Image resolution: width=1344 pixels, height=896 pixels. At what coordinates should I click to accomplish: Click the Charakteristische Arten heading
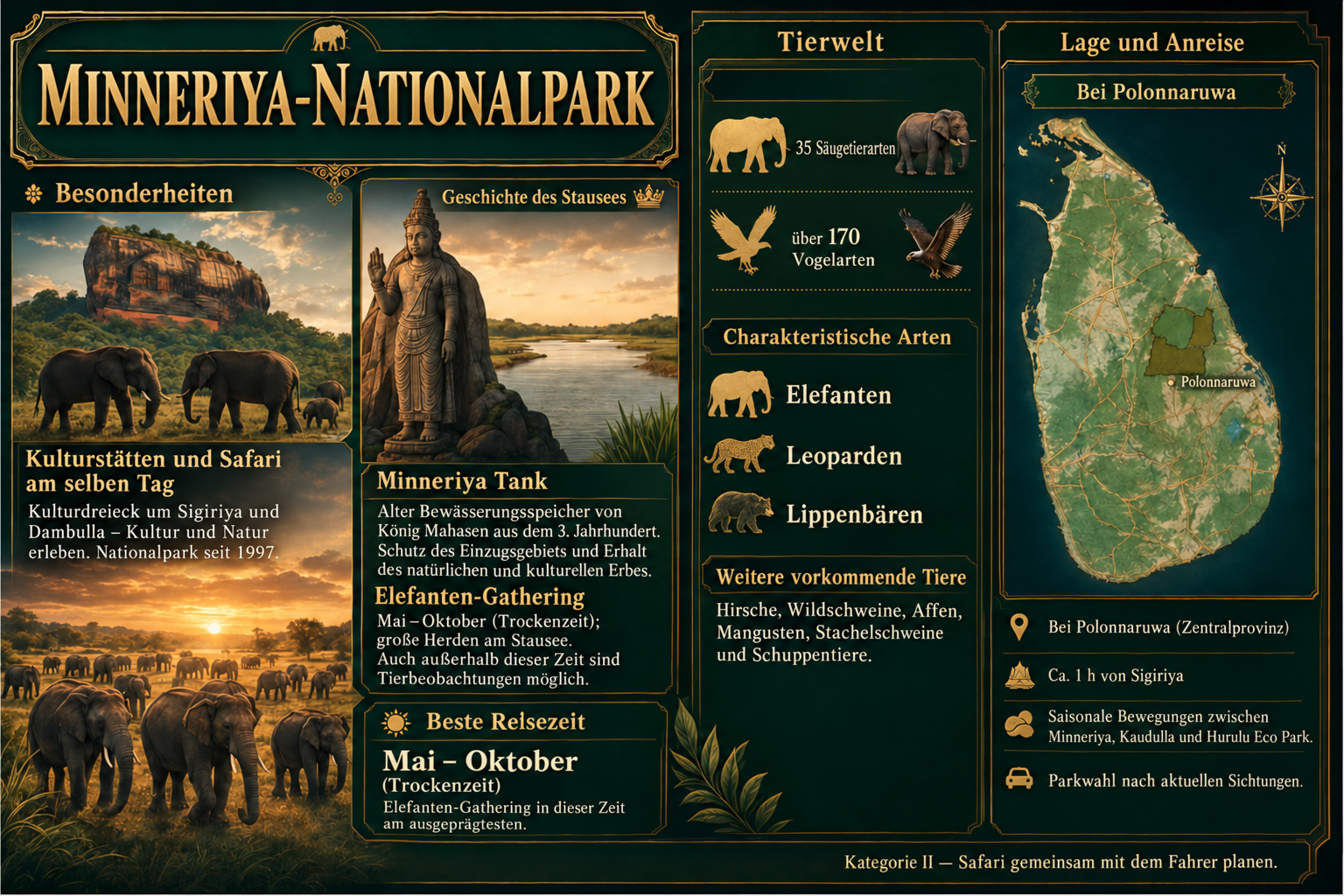(x=836, y=338)
